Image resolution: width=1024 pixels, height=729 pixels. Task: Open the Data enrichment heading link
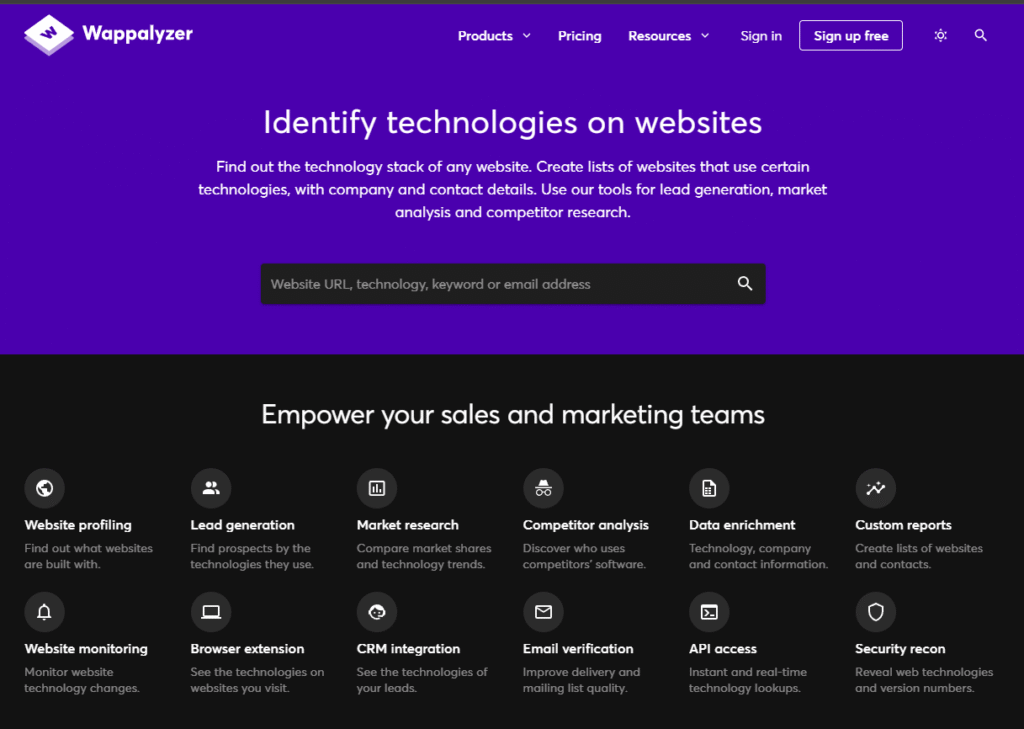point(742,525)
